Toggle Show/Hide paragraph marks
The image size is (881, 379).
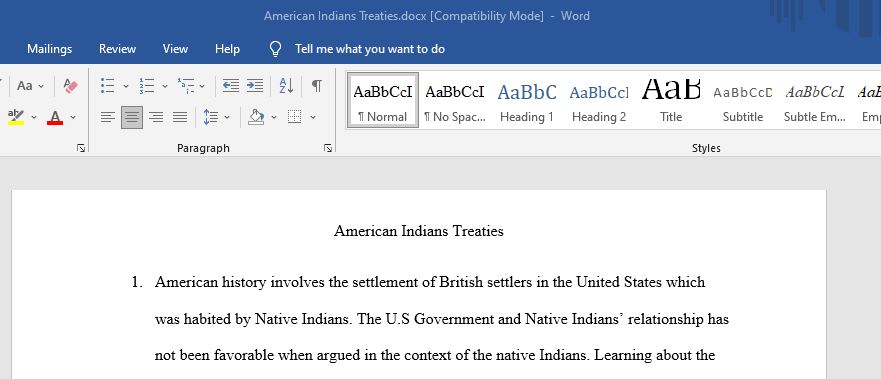(x=317, y=86)
